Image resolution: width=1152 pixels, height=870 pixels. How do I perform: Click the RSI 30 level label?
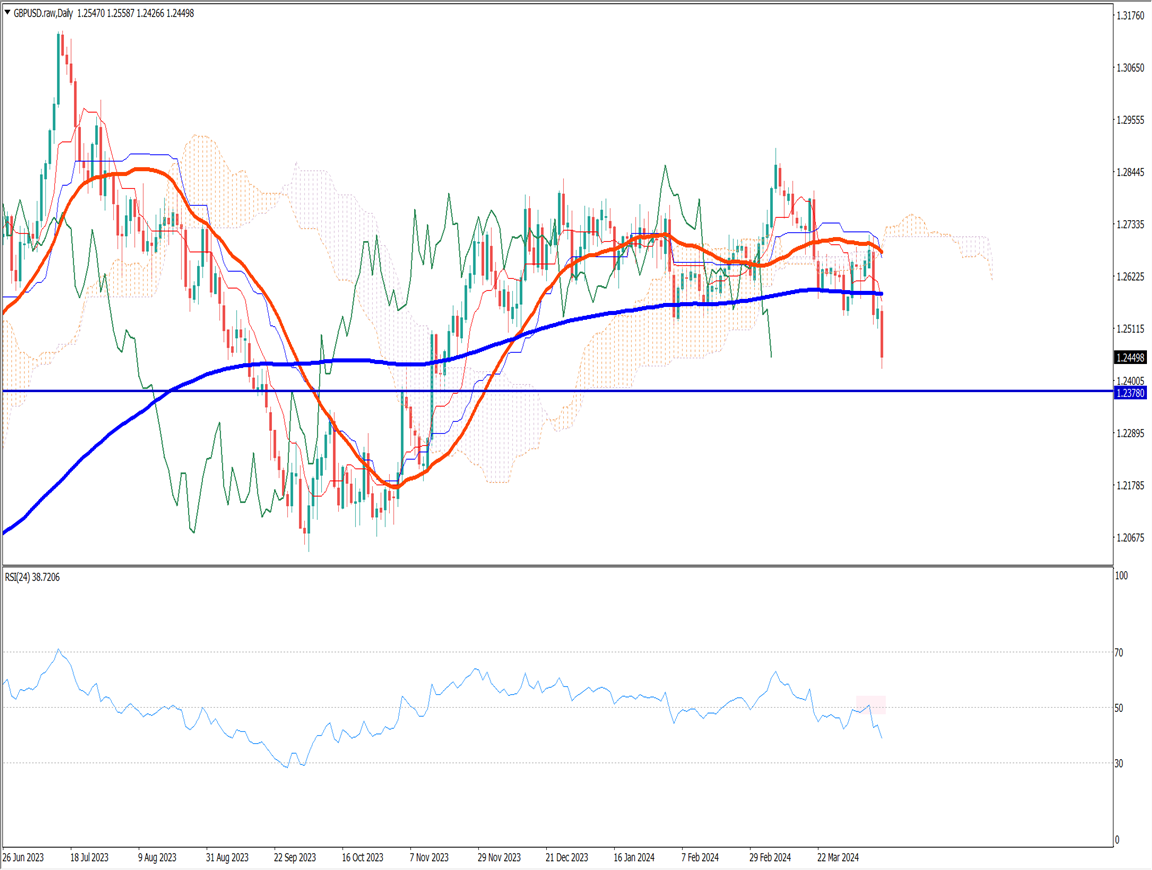[1121, 764]
